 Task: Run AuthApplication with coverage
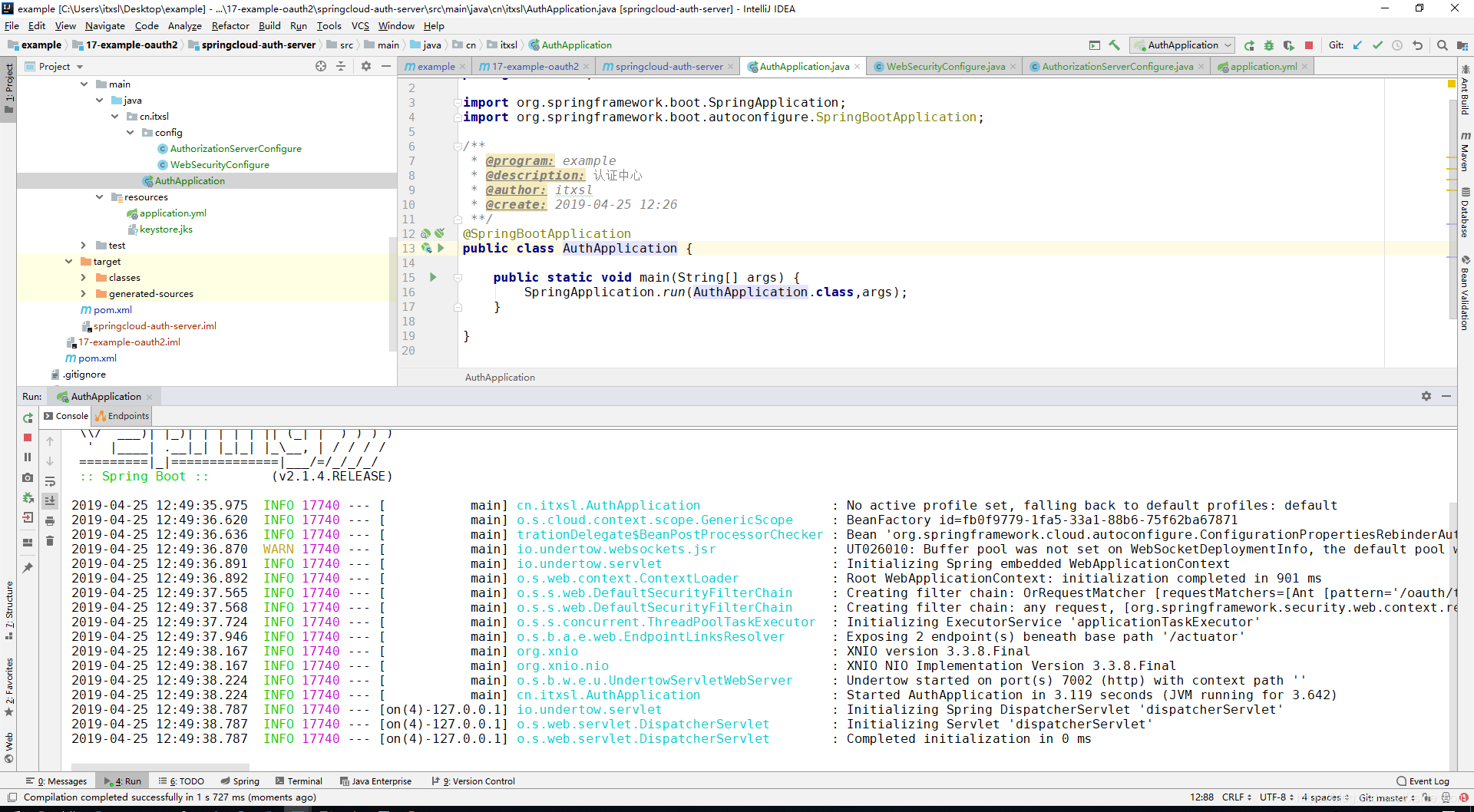pyautogui.click(x=1289, y=45)
